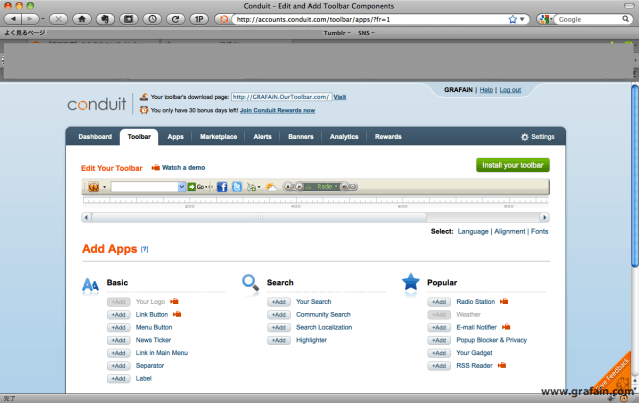Click the toolbar preview scroll right arrow
The width and height of the screenshot is (639, 403).
click(544, 217)
